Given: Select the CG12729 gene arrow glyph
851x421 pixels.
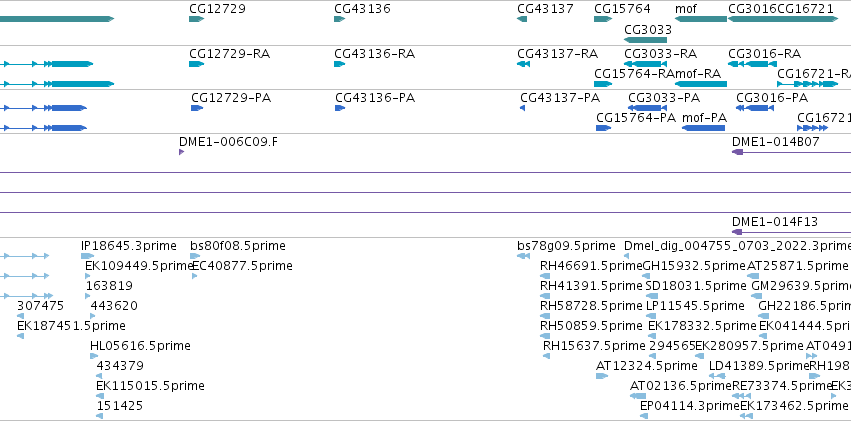Looking at the screenshot, I should coord(196,19).
